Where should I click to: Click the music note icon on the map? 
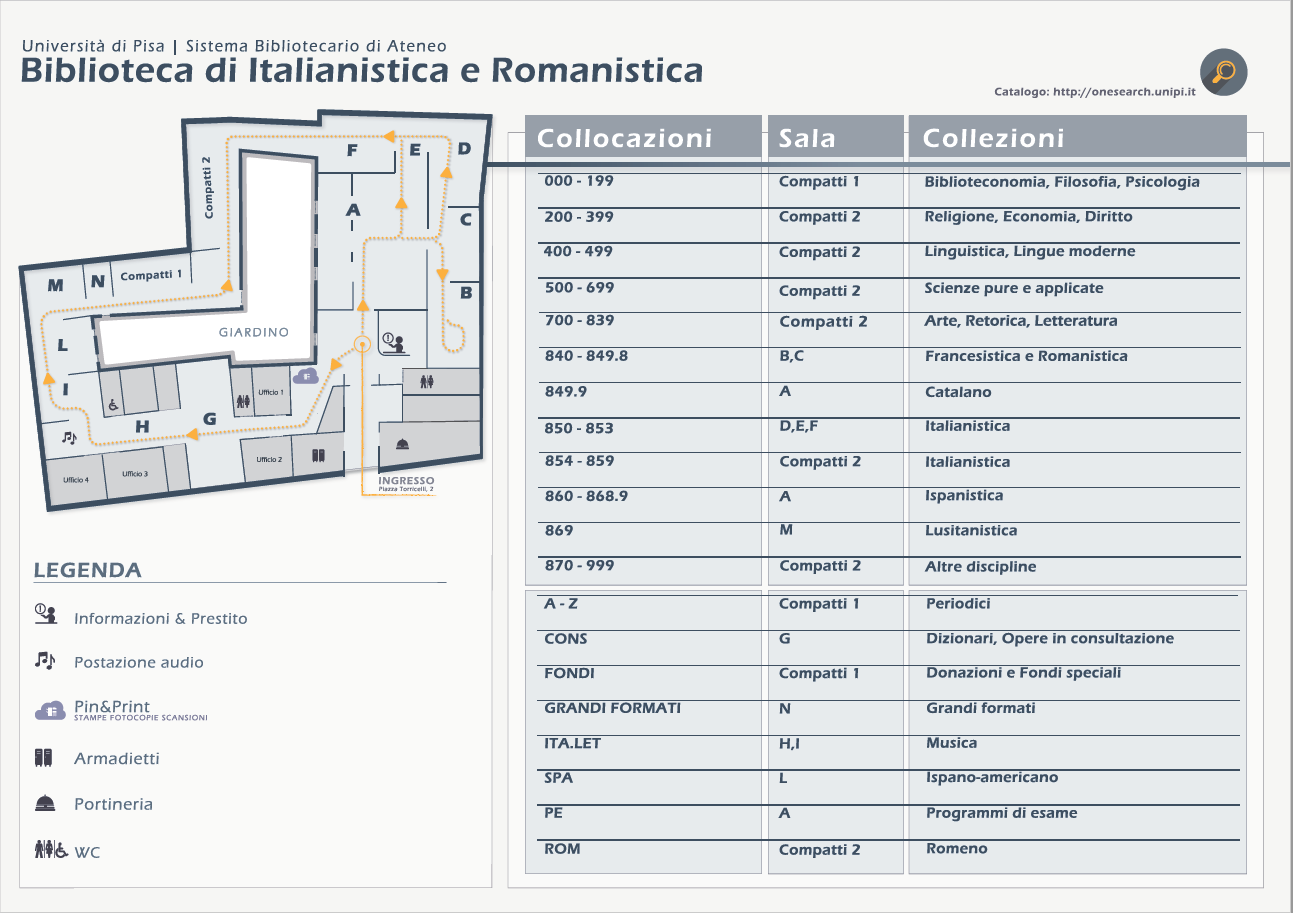click(x=68, y=437)
